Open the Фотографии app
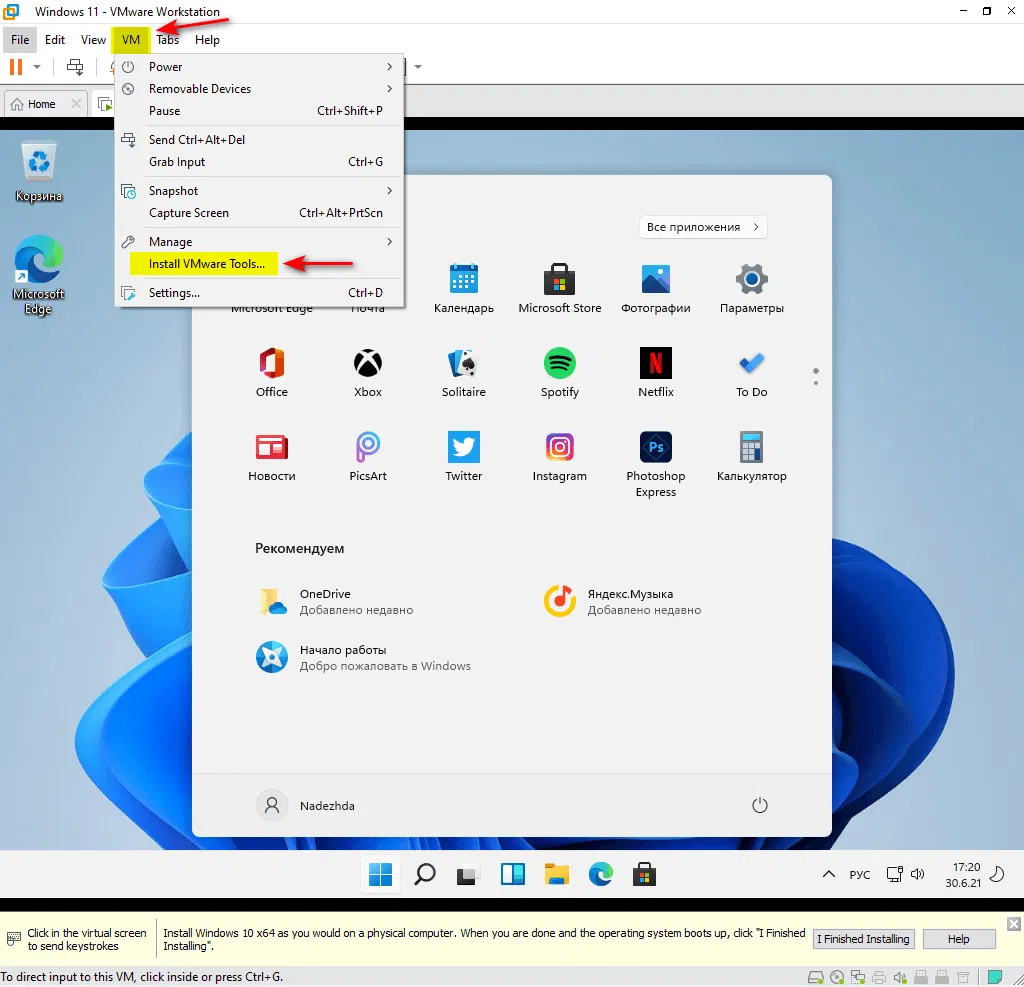Image resolution: width=1024 pixels, height=987 pixels. (656, 288)
